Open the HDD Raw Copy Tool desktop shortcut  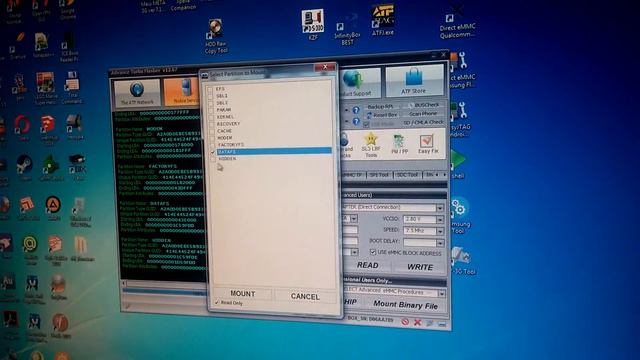(x=216, y=37)
